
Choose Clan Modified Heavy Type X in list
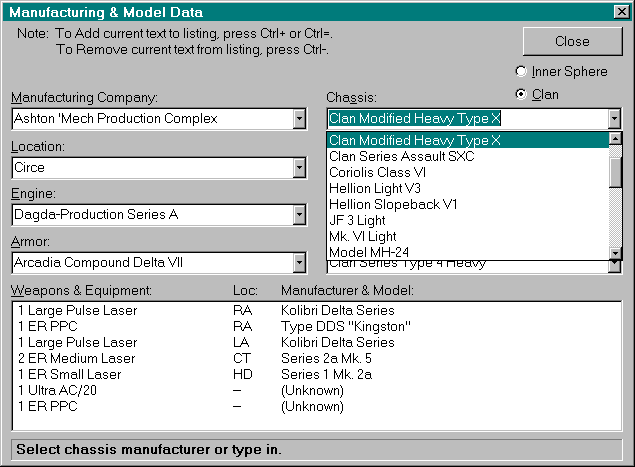pyautogui.click(x=468, y=140)
